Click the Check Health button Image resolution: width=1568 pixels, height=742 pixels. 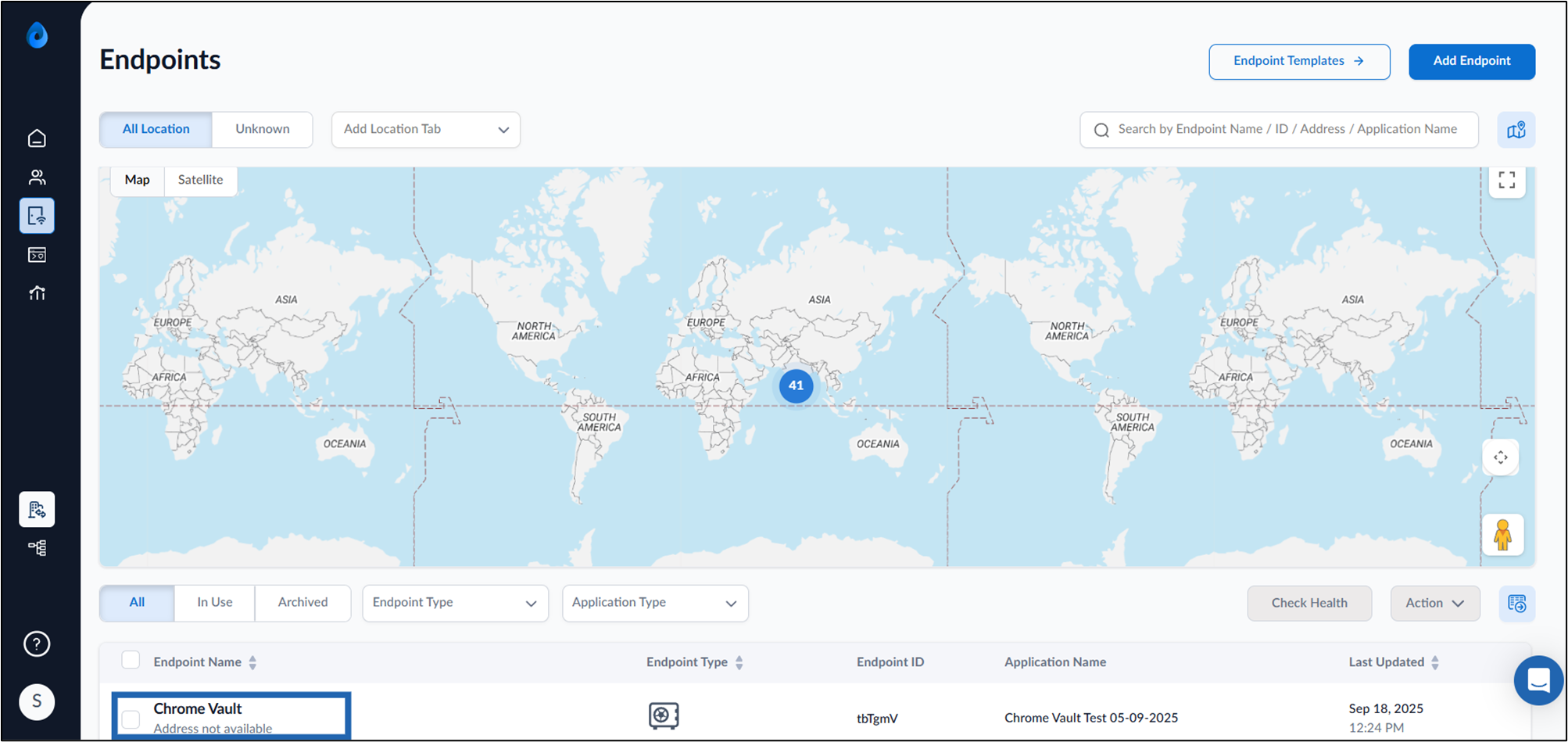click(1309, 604)
